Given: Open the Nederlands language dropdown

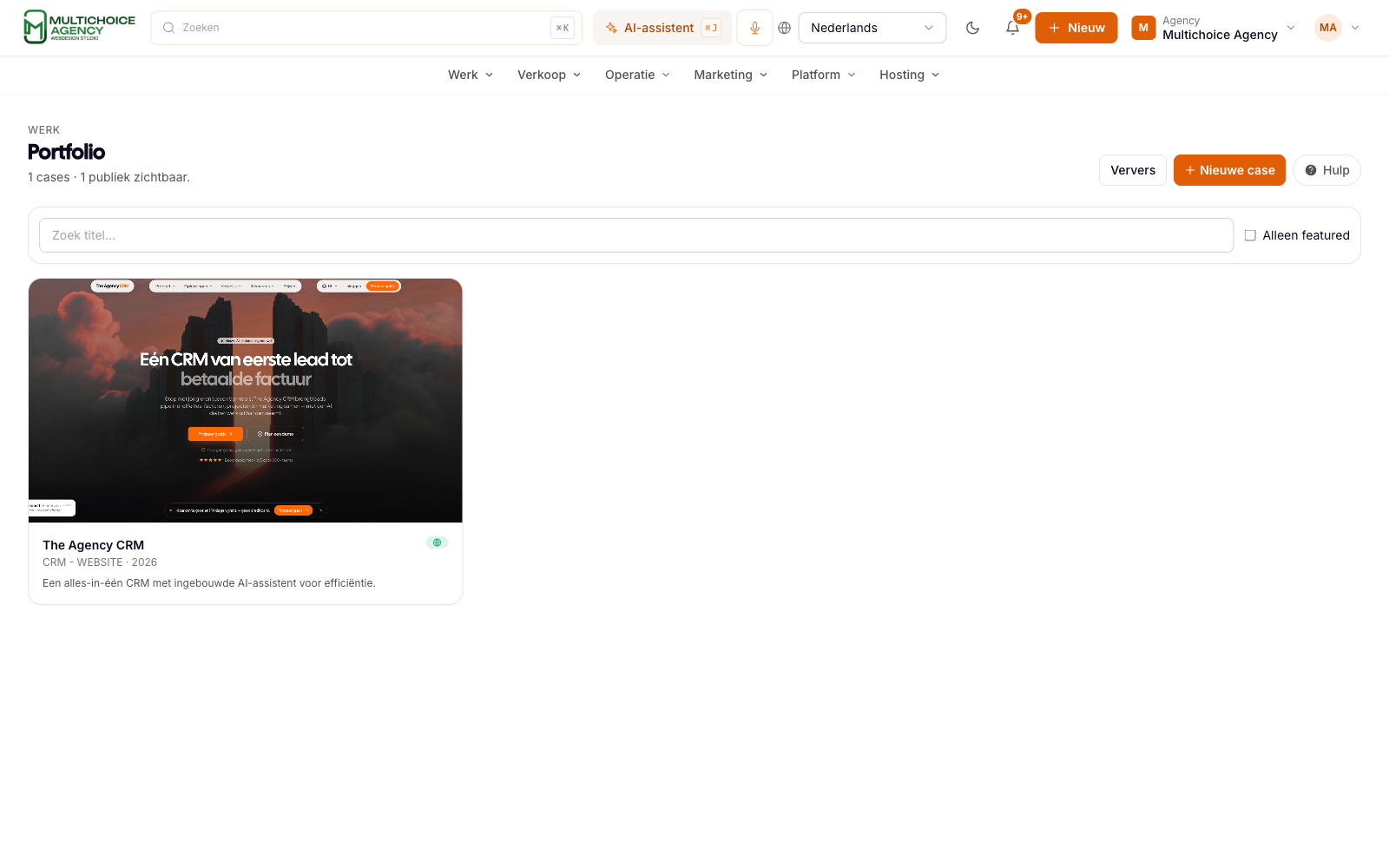Looking at the screenshot, I should pyautogui.click(x=872, y=28).
